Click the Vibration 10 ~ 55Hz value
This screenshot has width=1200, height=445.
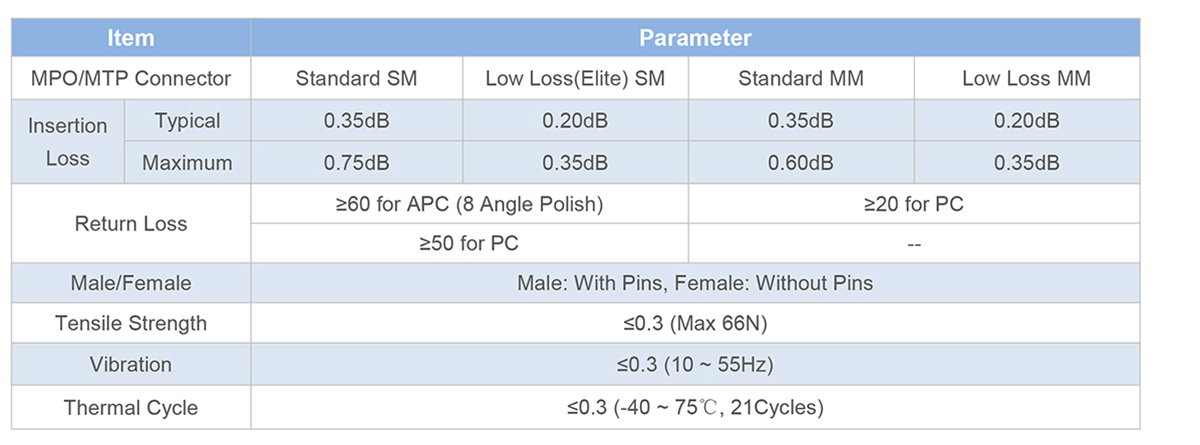(x=695, y=365)
